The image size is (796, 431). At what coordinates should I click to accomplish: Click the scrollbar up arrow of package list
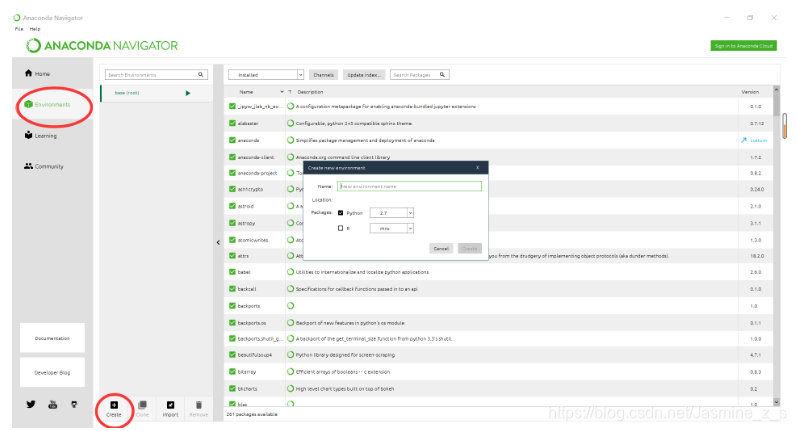click(x=776, y=89)
